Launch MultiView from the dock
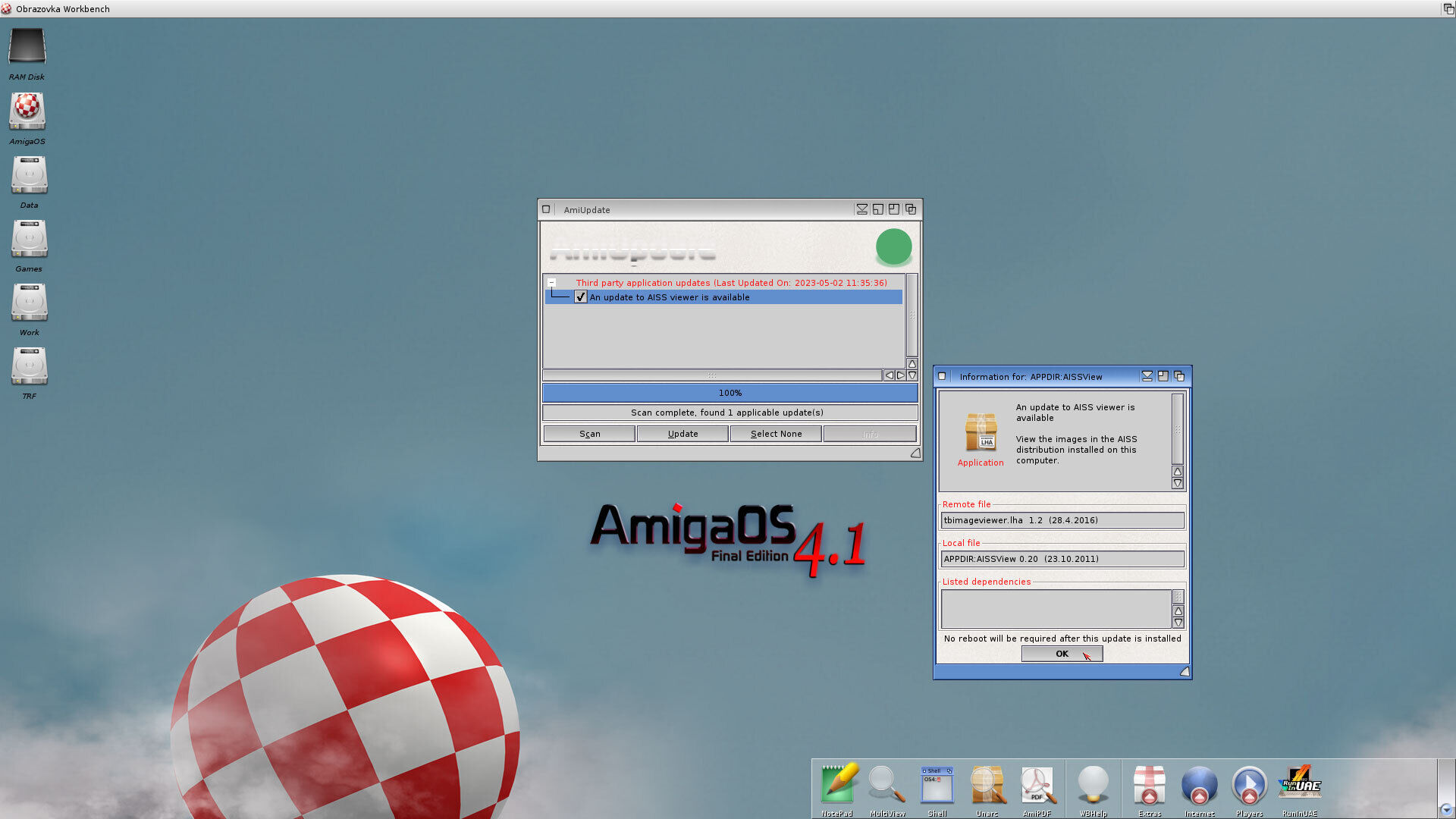 point(886,786)
